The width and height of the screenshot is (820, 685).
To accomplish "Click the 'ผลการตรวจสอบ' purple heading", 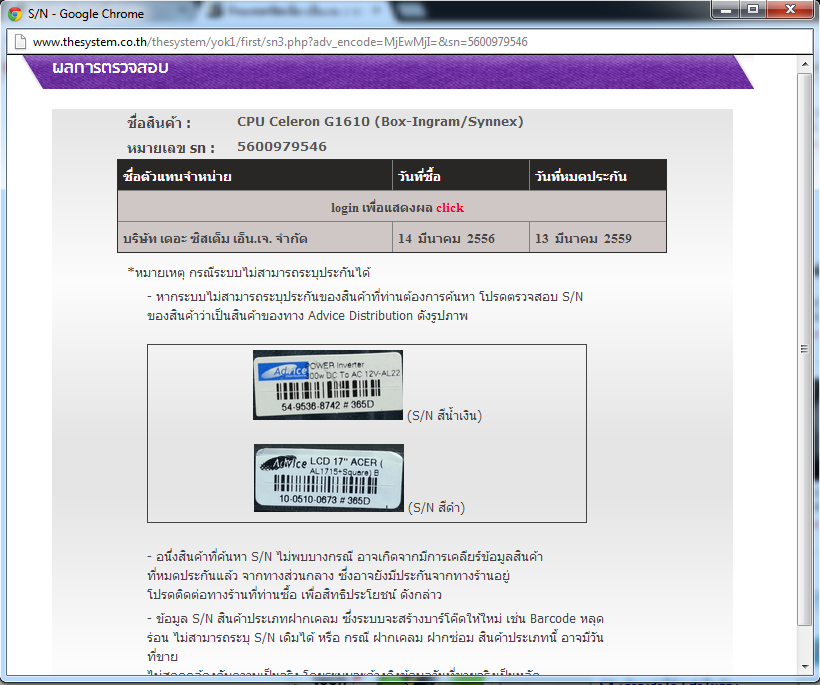I will (x=110, y=68).
